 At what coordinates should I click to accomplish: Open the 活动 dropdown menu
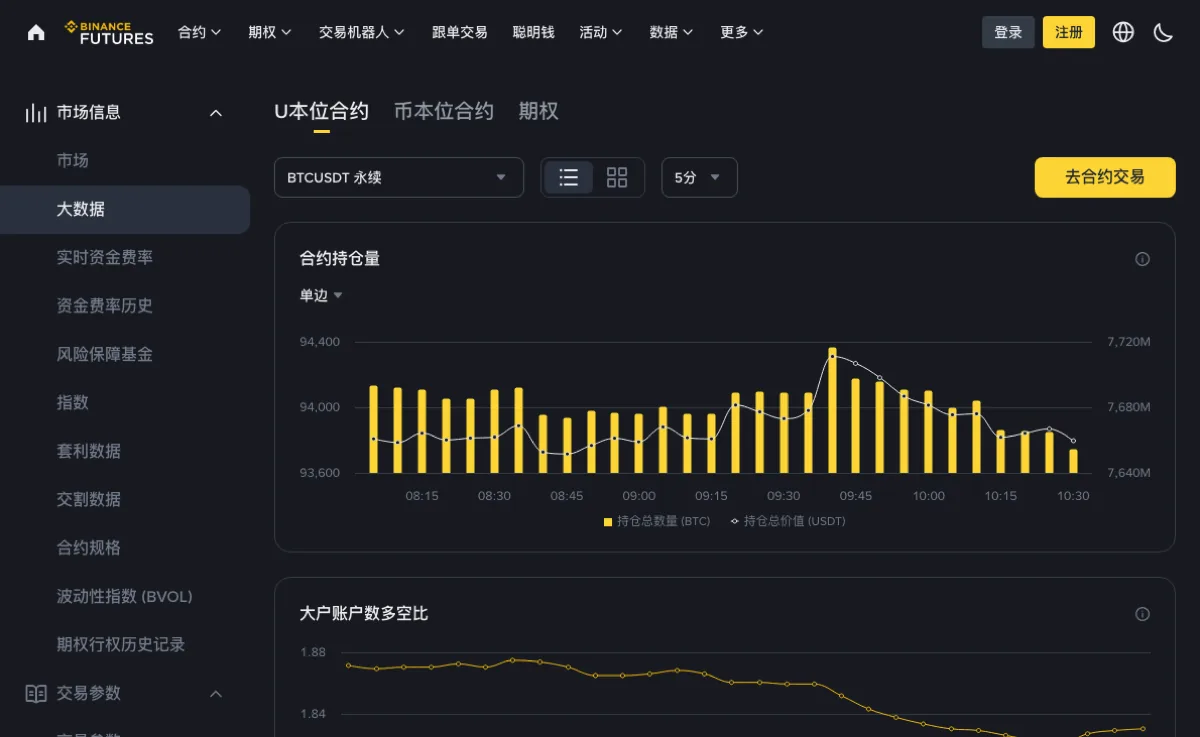[x=601, y=32]
